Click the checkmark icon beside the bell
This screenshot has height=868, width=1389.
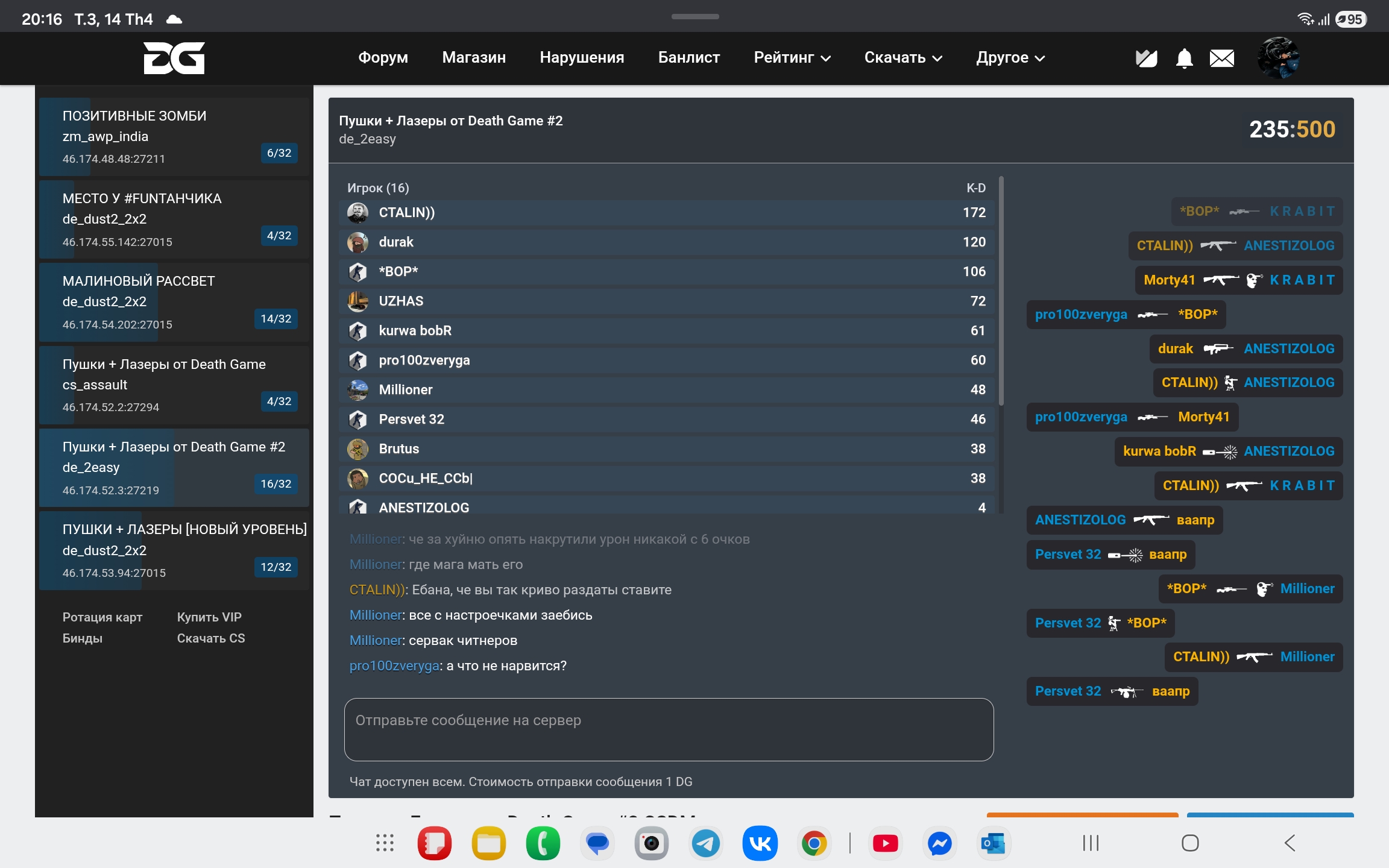1146,58
